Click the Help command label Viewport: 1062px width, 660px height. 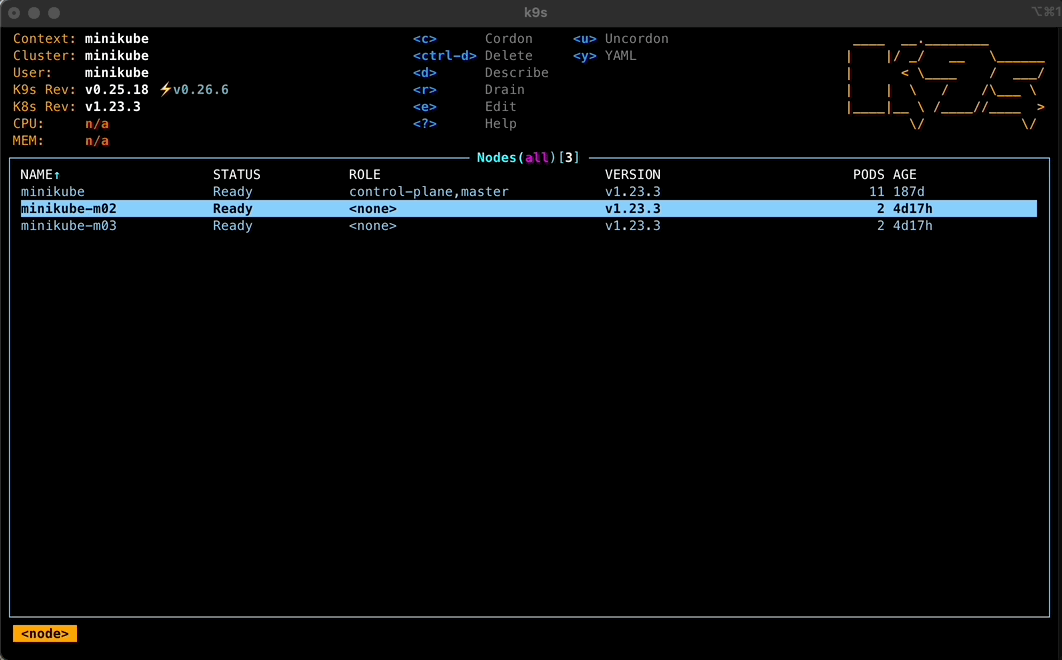(x=501, y=123)
